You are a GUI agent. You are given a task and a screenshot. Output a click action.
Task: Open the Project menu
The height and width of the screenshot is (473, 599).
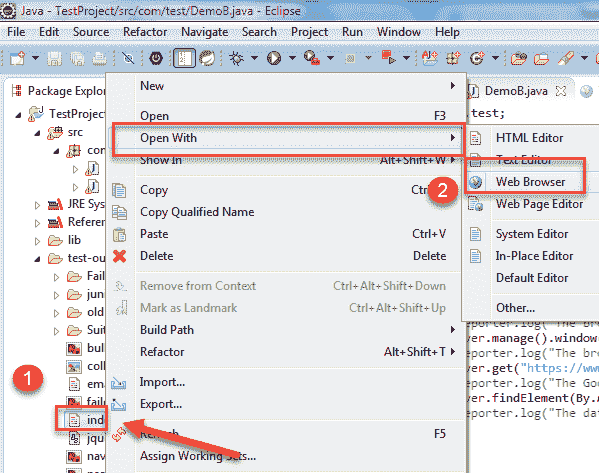tap(309, 32)
